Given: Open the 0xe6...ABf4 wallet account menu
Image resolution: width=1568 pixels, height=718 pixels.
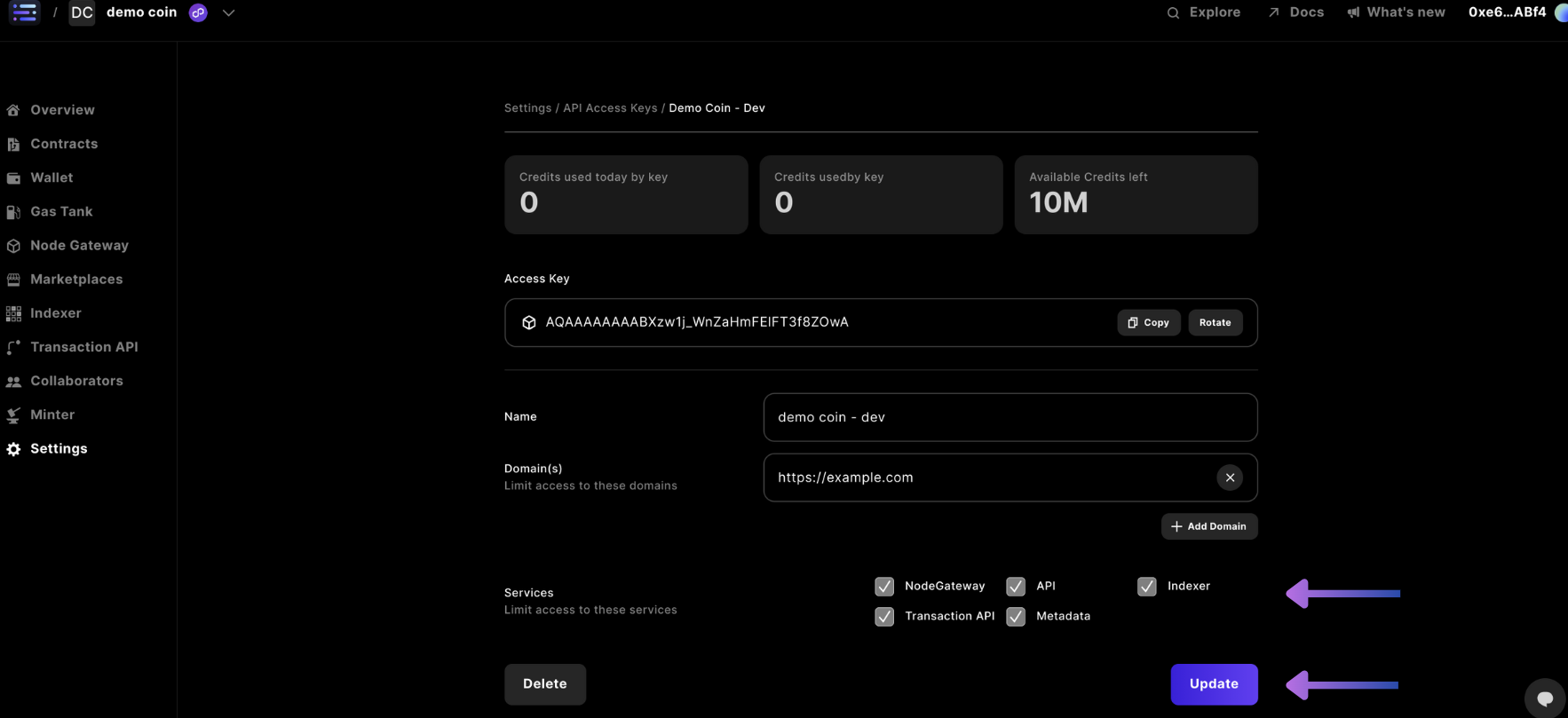Looking at the screenshot, I should click(x=1507, y=12).
